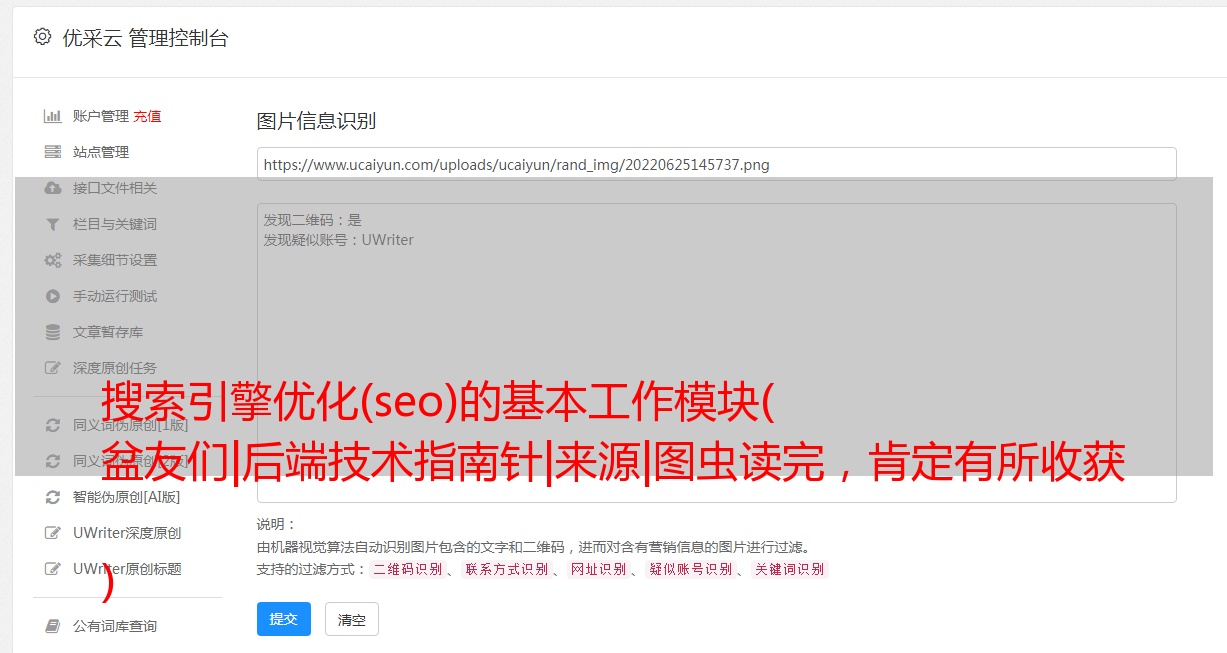
Task: Click the server icon for 站点管理
Action: [53, 152]
